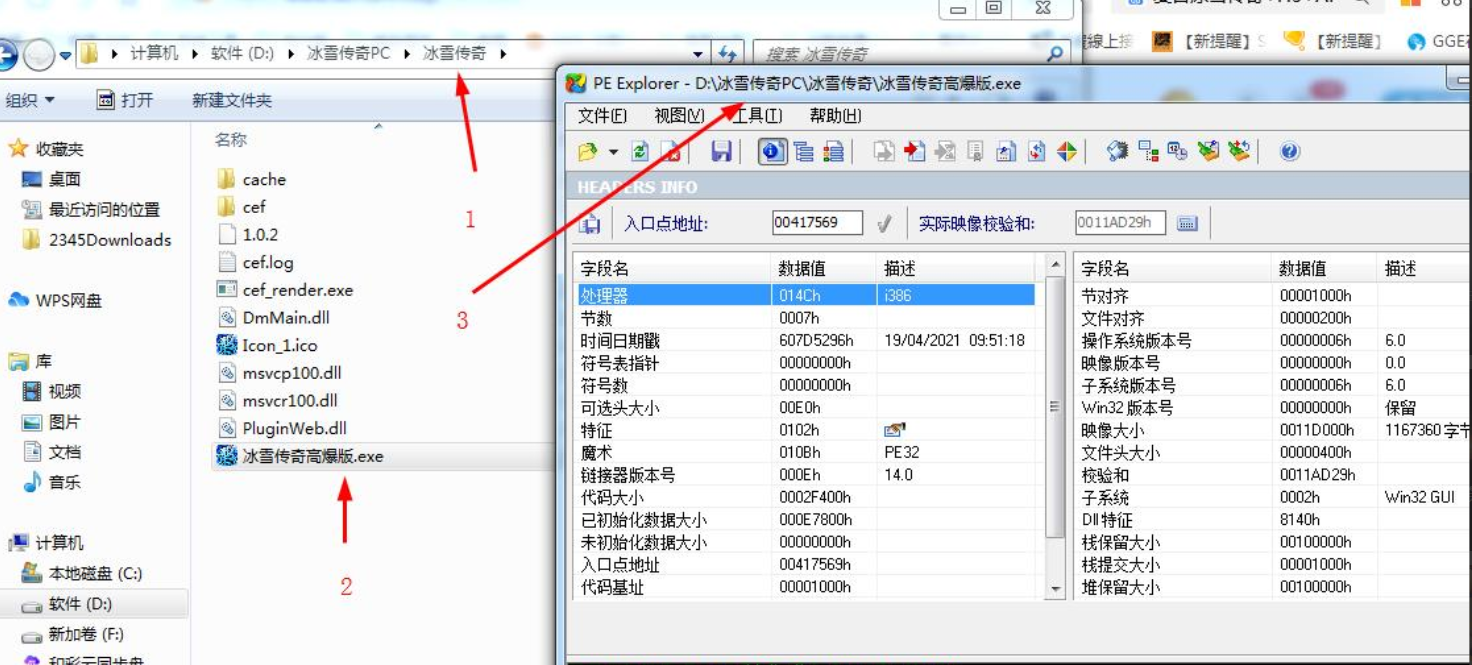
Task: Open the dropdown arrow beside open-file icon
Action: [x=613, y=152]
